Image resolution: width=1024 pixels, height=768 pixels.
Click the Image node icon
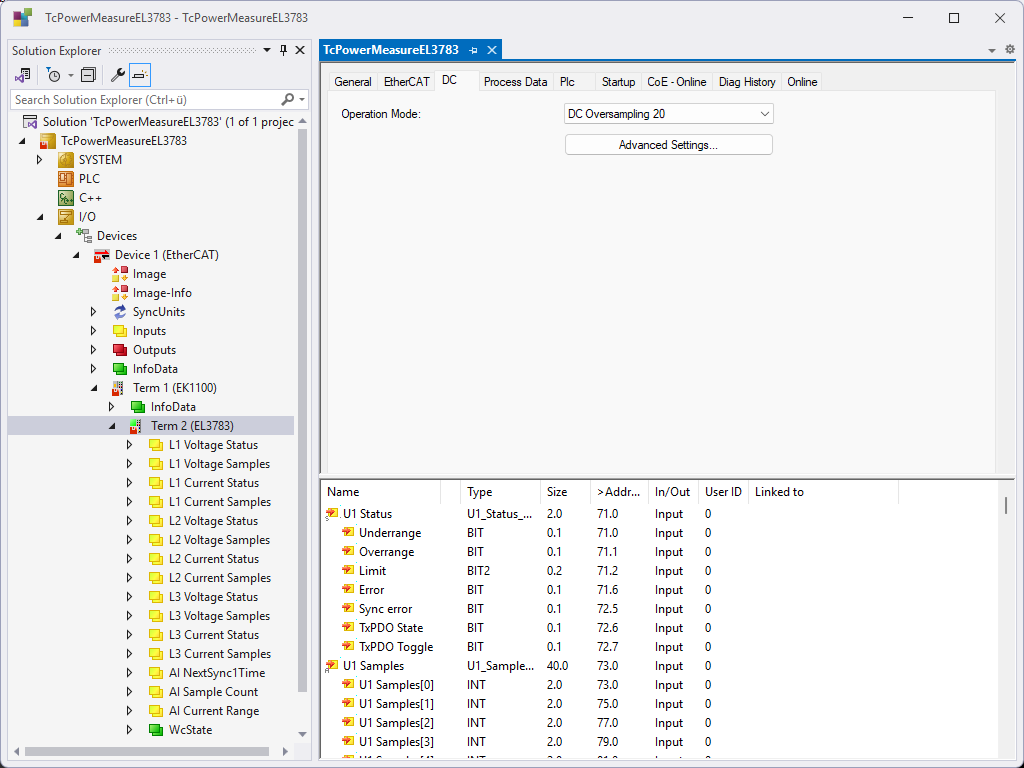click(120, 274)
